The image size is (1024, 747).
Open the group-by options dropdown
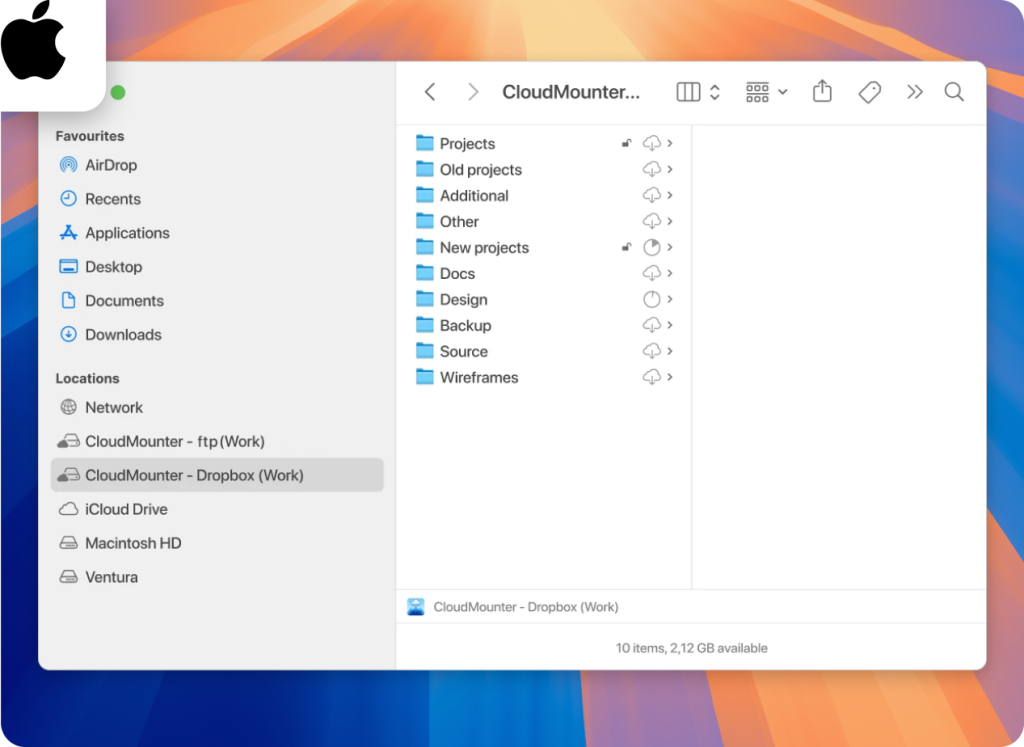[766, 92]
